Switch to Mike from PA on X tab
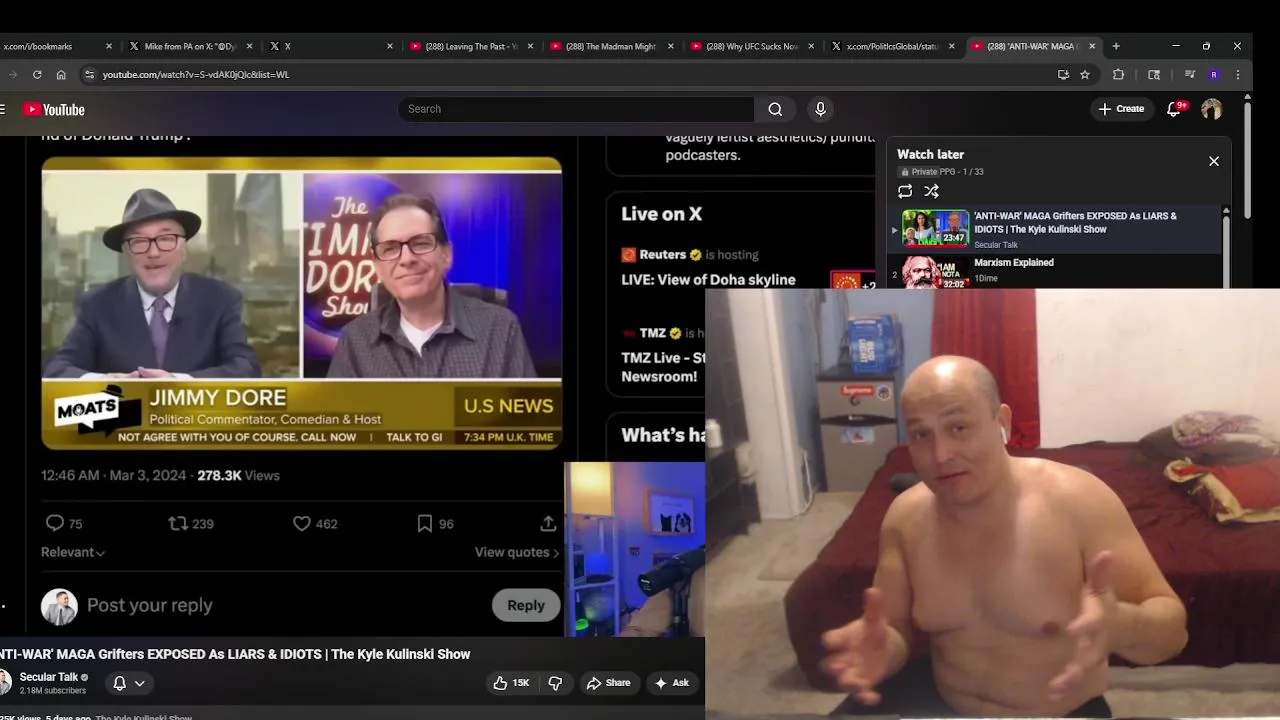 190,46
